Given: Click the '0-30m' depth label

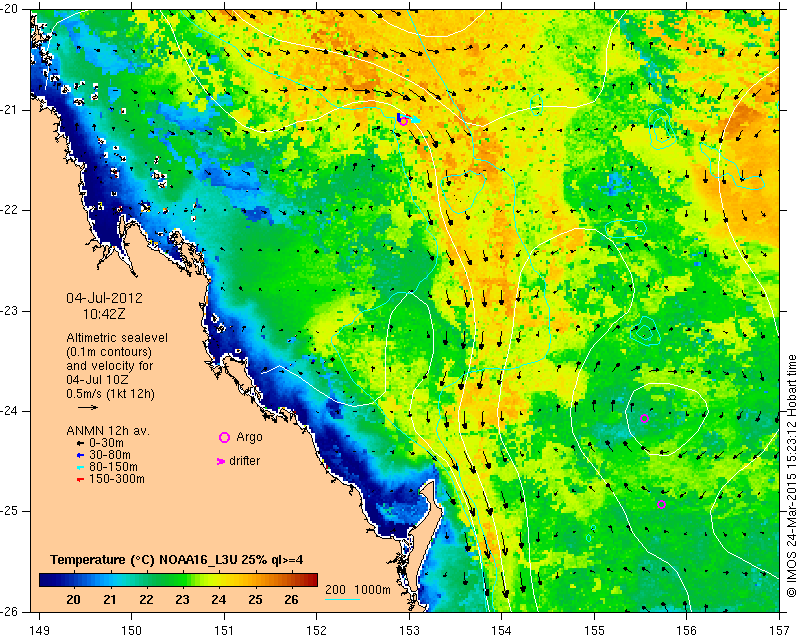Looking at the screenshot, I should [x=106, y=443].
